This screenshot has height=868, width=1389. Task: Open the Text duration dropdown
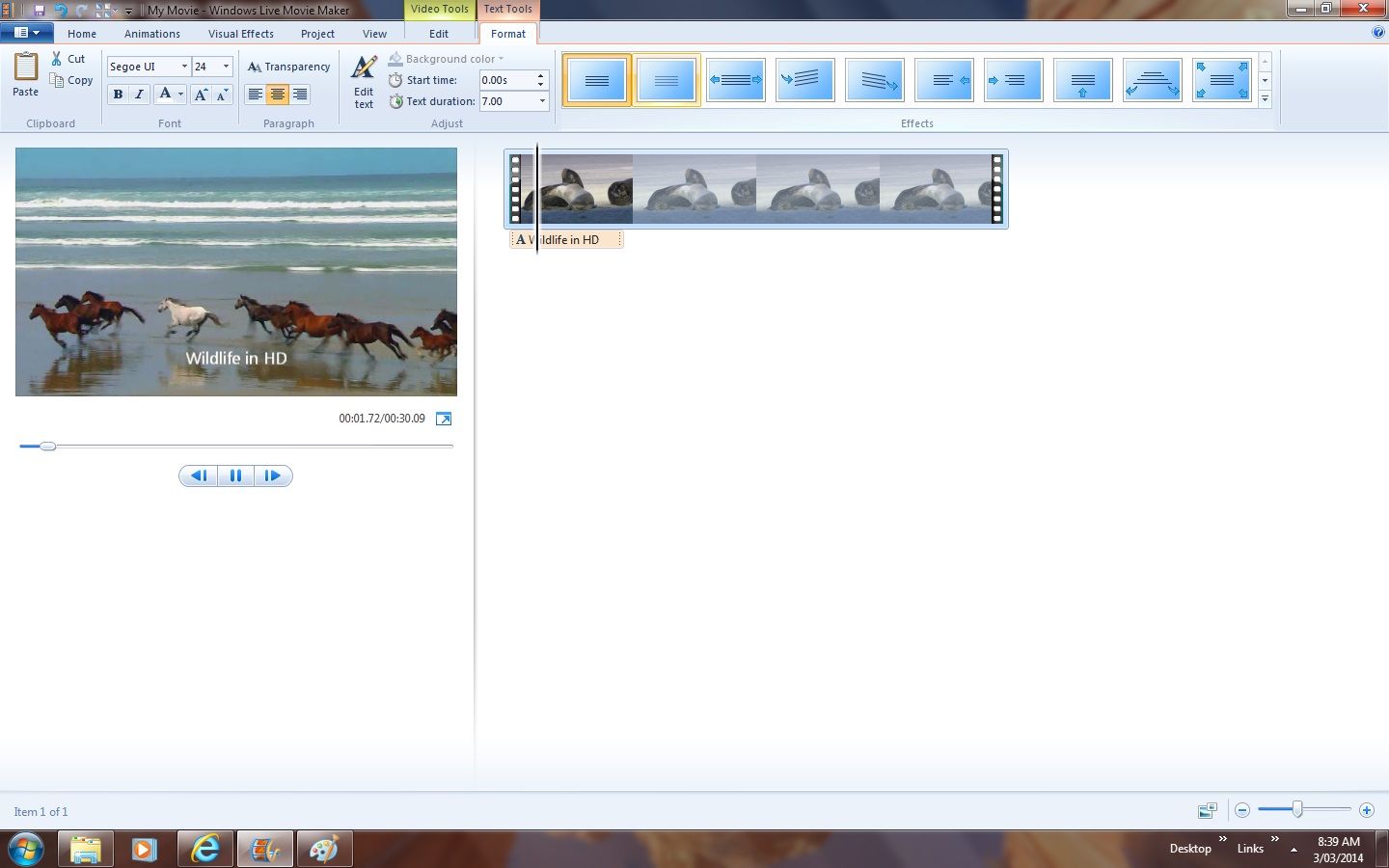coord(541,101)
